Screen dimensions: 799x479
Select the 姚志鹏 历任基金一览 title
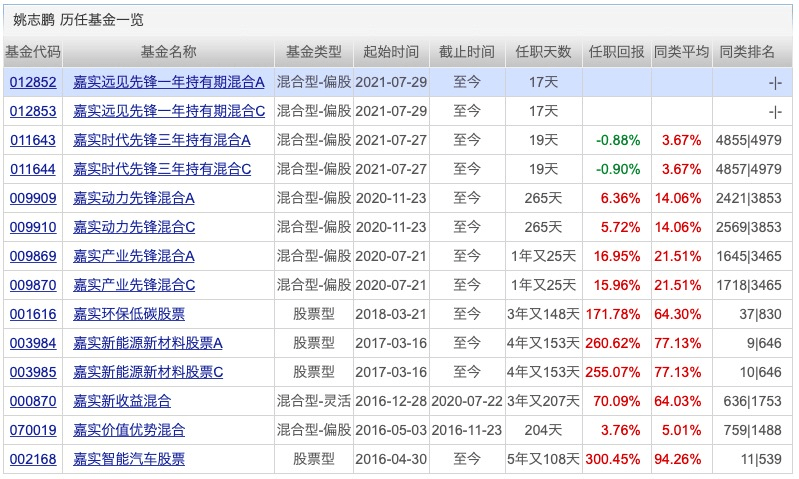pos(78,20)
